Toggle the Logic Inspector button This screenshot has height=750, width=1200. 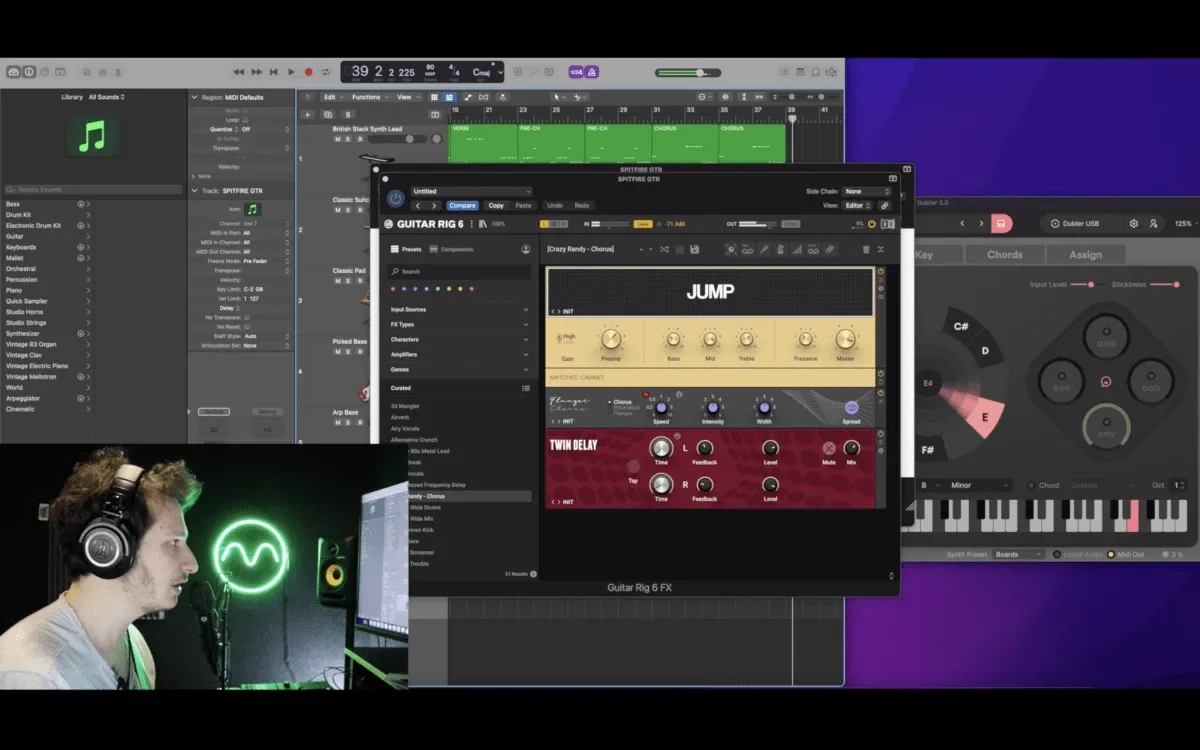[29, 72]
